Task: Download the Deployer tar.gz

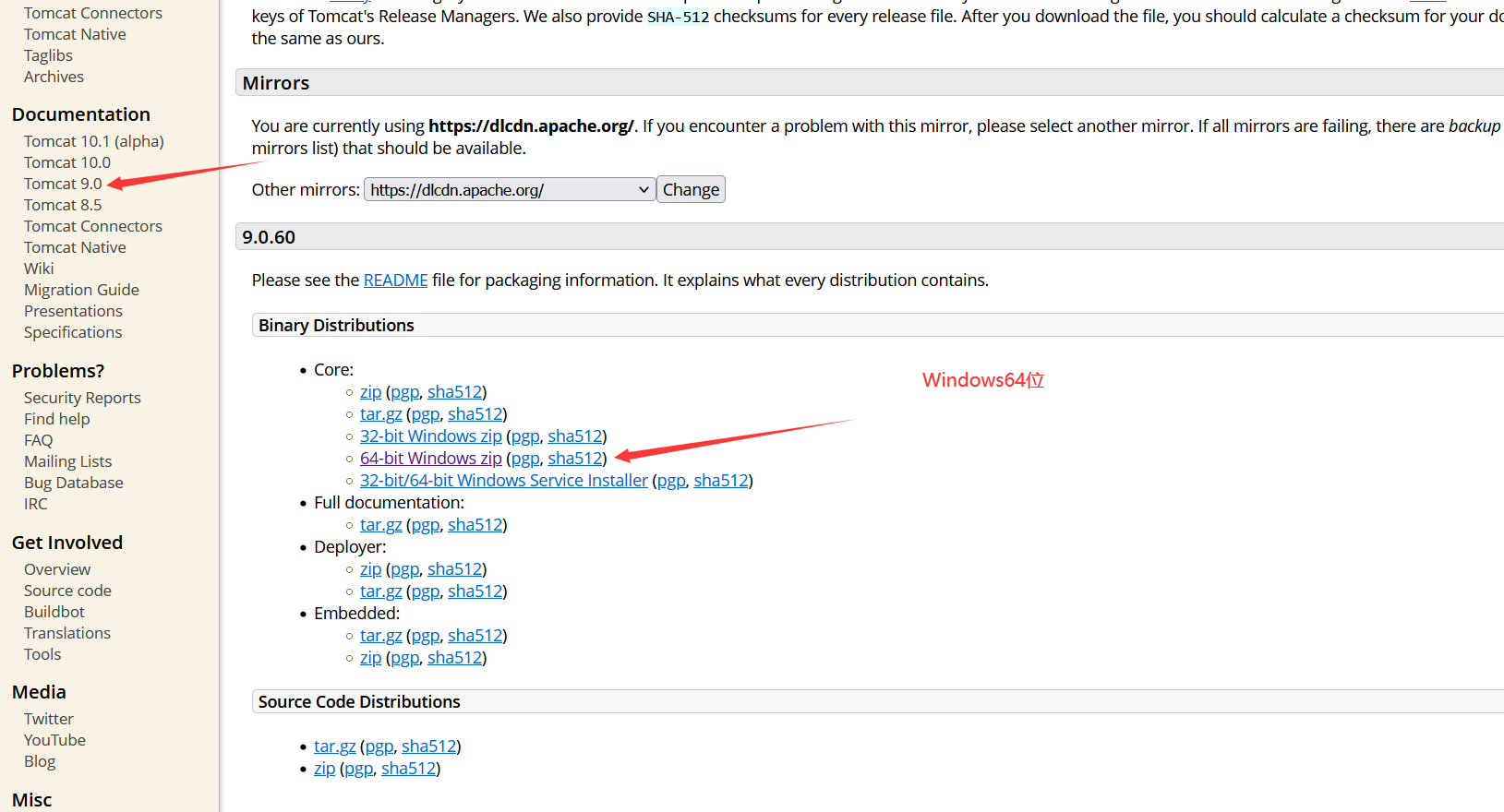Action: point(380,591)
